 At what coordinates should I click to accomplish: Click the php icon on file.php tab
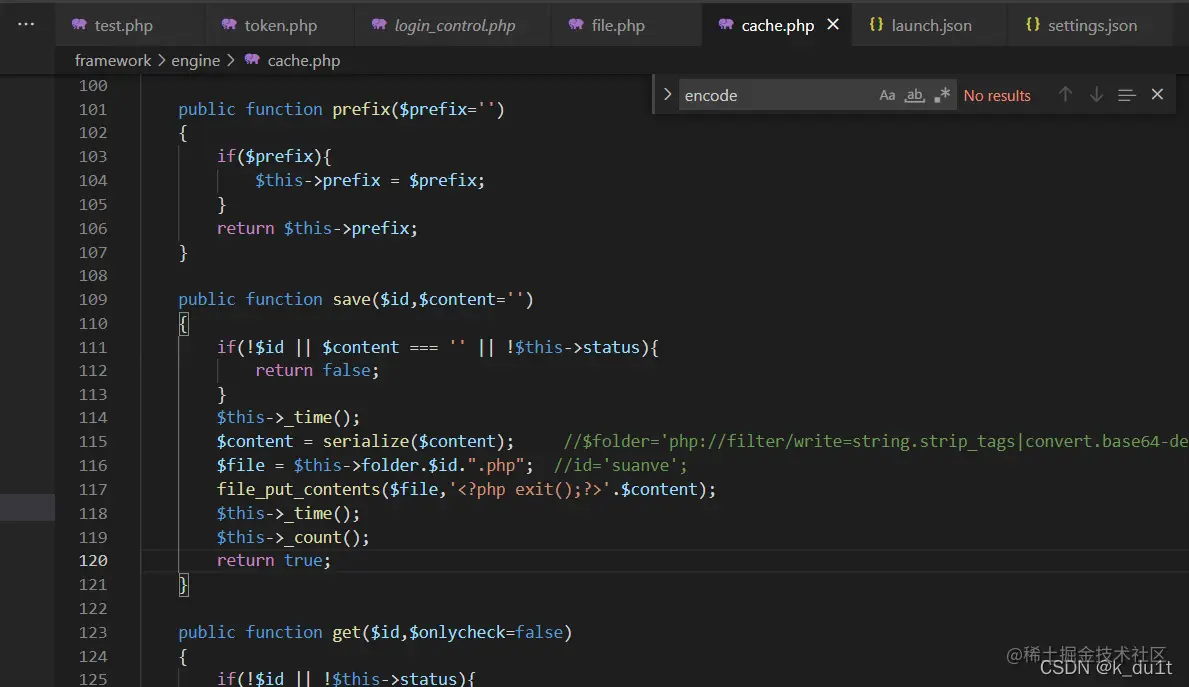click(x=576, y=24)
